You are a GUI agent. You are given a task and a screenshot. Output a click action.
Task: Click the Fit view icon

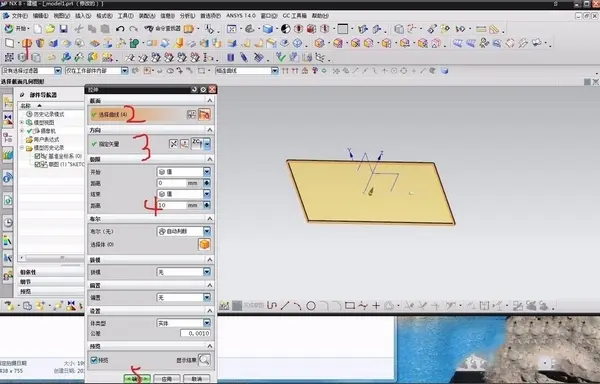pyautogui.click(x=232, y=29)
